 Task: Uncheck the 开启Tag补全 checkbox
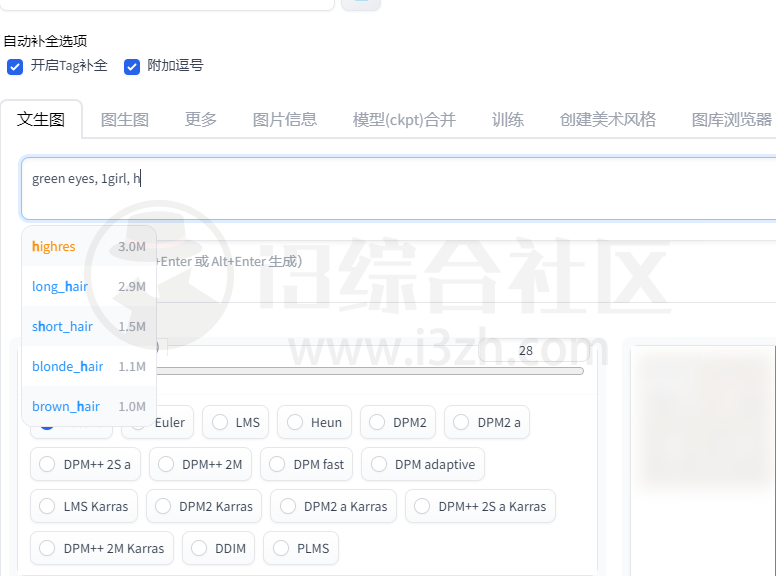[x=15, y=66]
